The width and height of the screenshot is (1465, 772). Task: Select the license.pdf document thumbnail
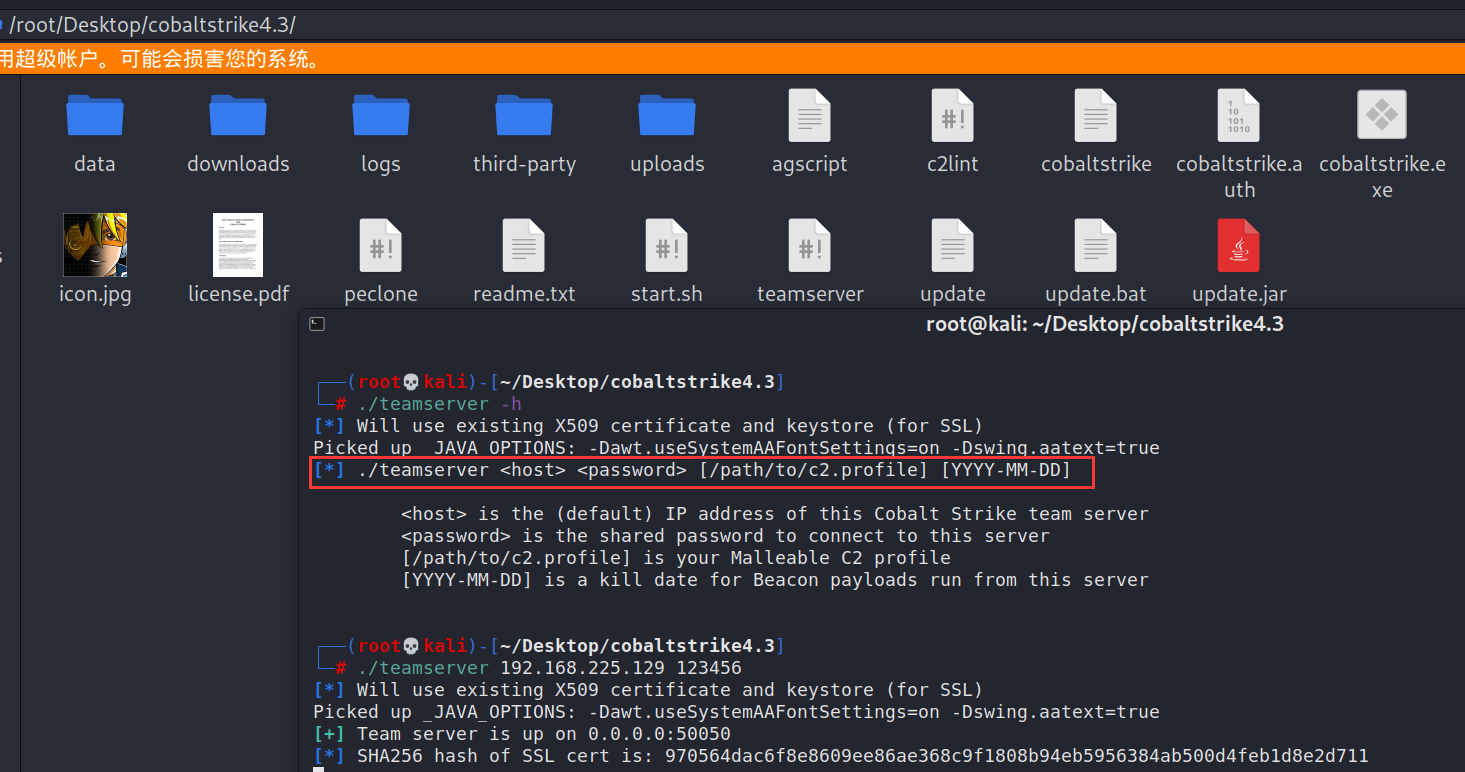238,245
